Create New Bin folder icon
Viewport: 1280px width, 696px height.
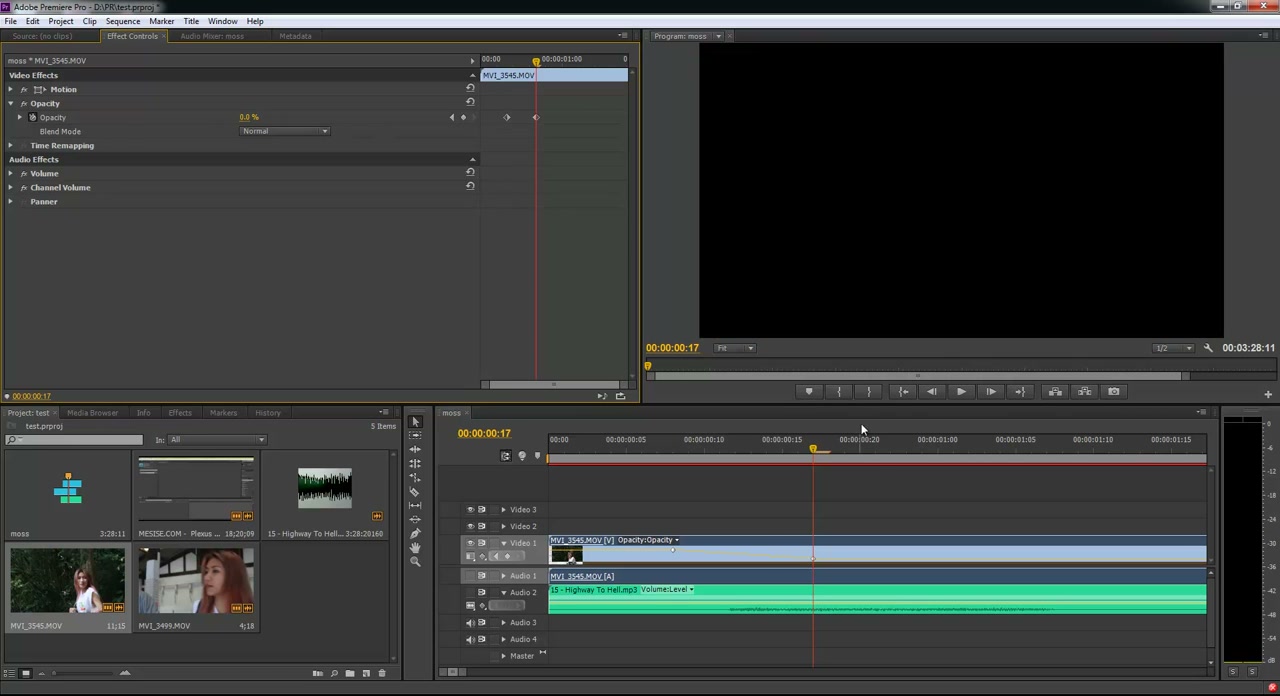point(350,673)
